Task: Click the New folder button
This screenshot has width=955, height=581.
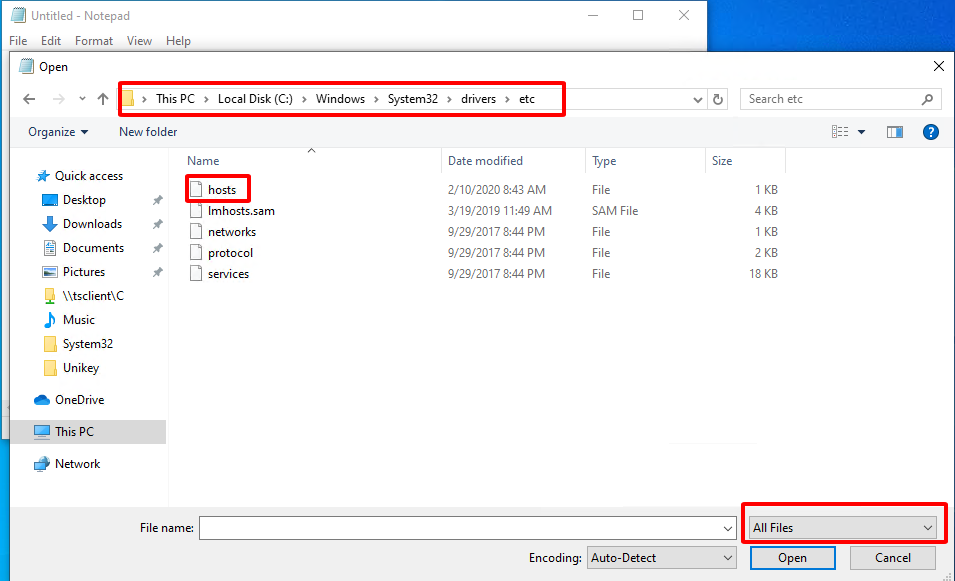Action: [148, 132]
